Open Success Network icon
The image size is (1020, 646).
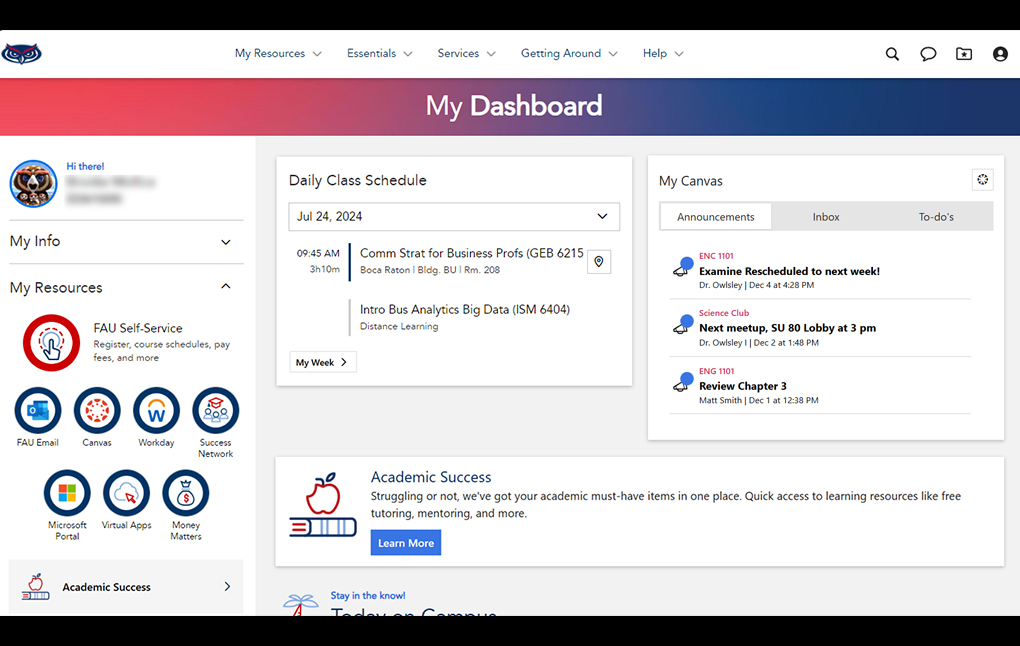pos(215,411)
